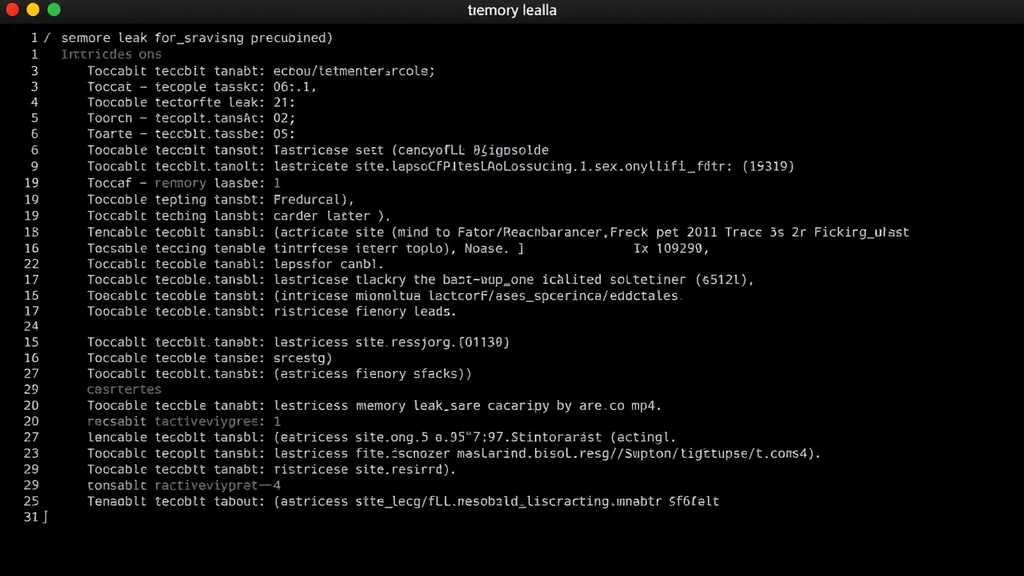This screenshot has width=1024, height=576.
Task: Click the line 'Toccat – tecople tasskc'
Action: (175, 87)
